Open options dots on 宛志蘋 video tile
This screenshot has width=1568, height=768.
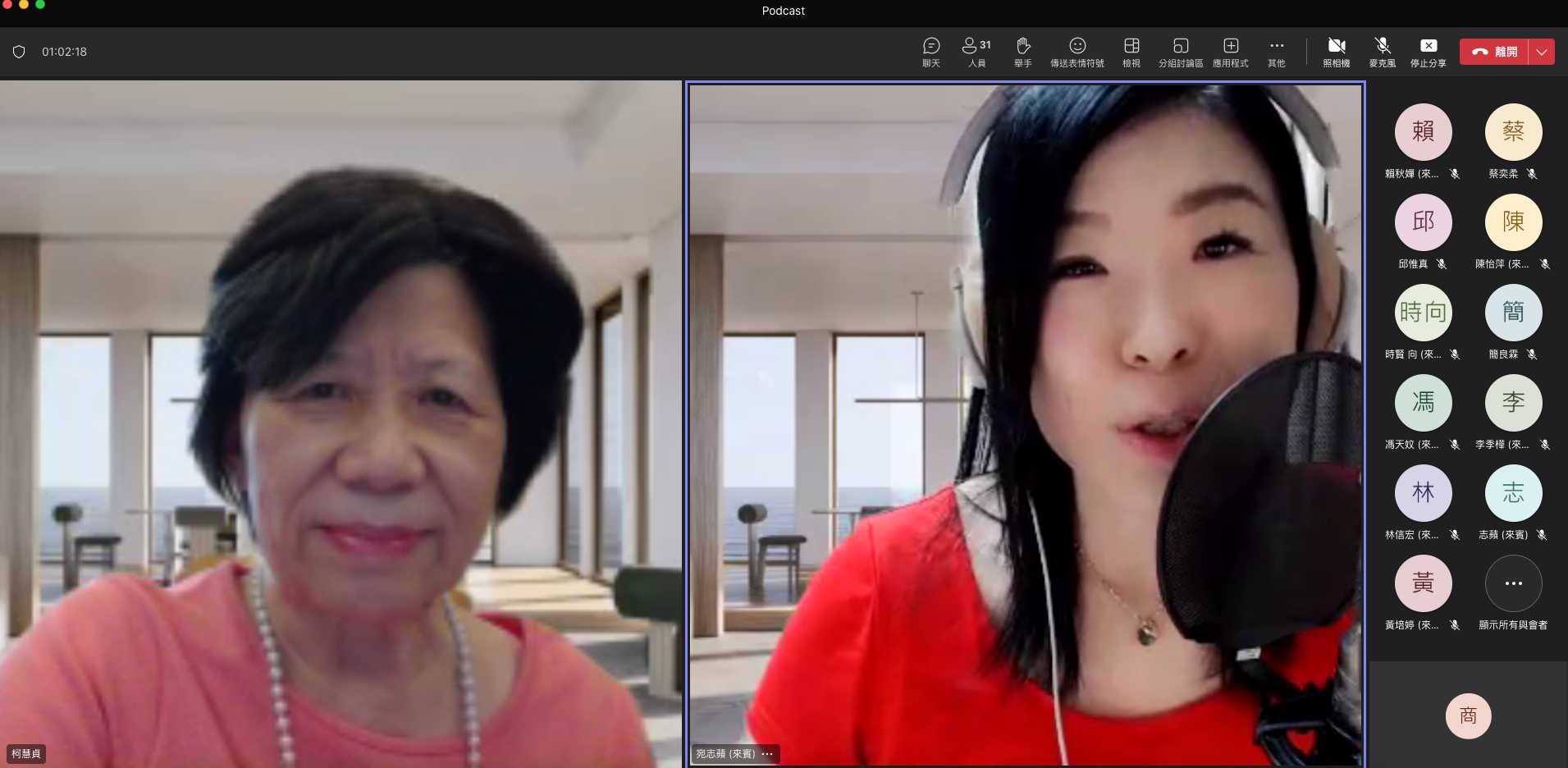coord(767,754)
